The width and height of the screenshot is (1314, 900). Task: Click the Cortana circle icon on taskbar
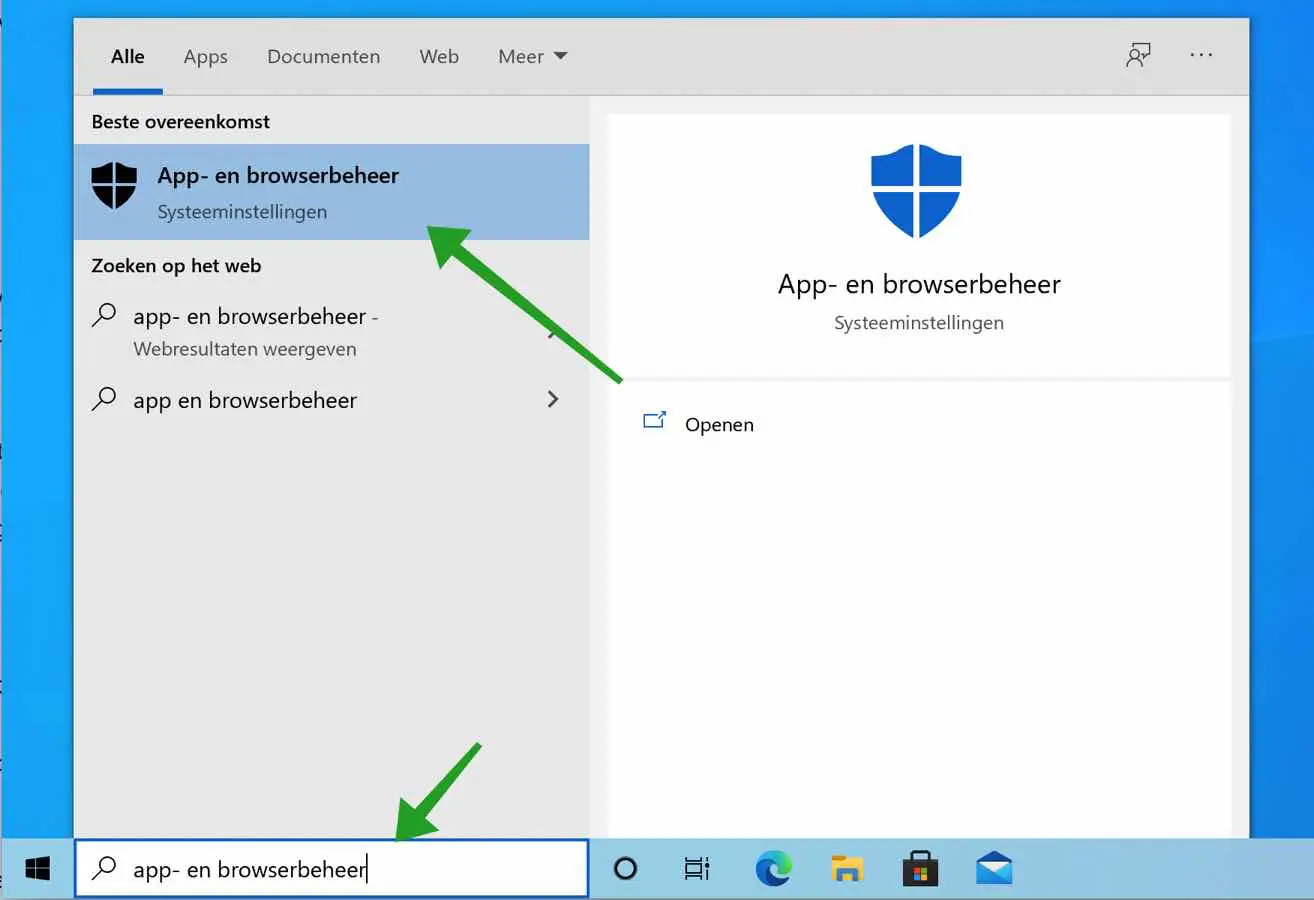click(x=625, y=869)
